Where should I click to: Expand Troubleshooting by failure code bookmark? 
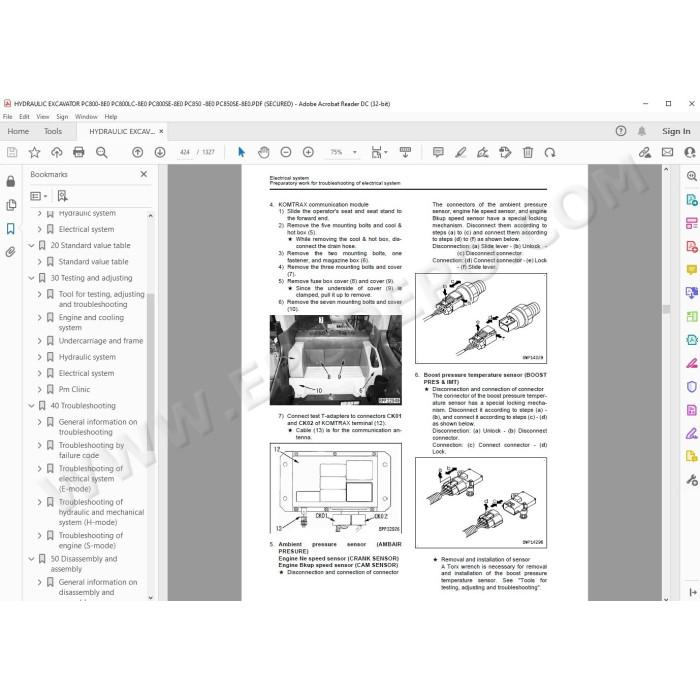(39, 446)
